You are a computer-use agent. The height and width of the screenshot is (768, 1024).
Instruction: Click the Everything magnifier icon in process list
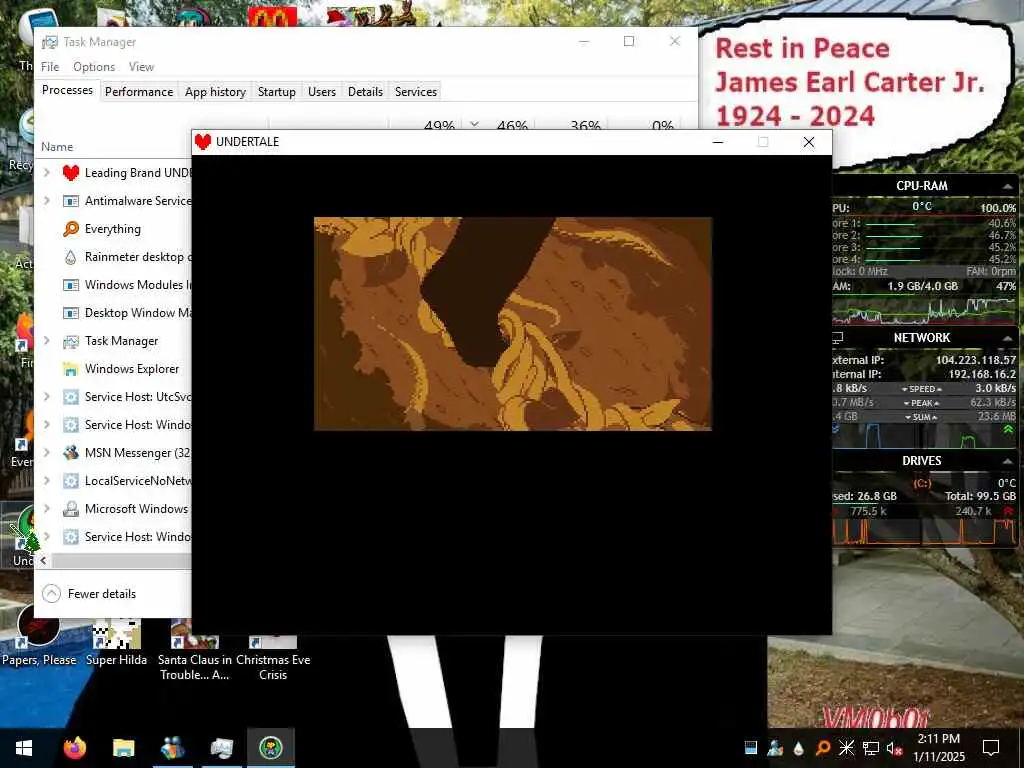[x=71, y=229]
